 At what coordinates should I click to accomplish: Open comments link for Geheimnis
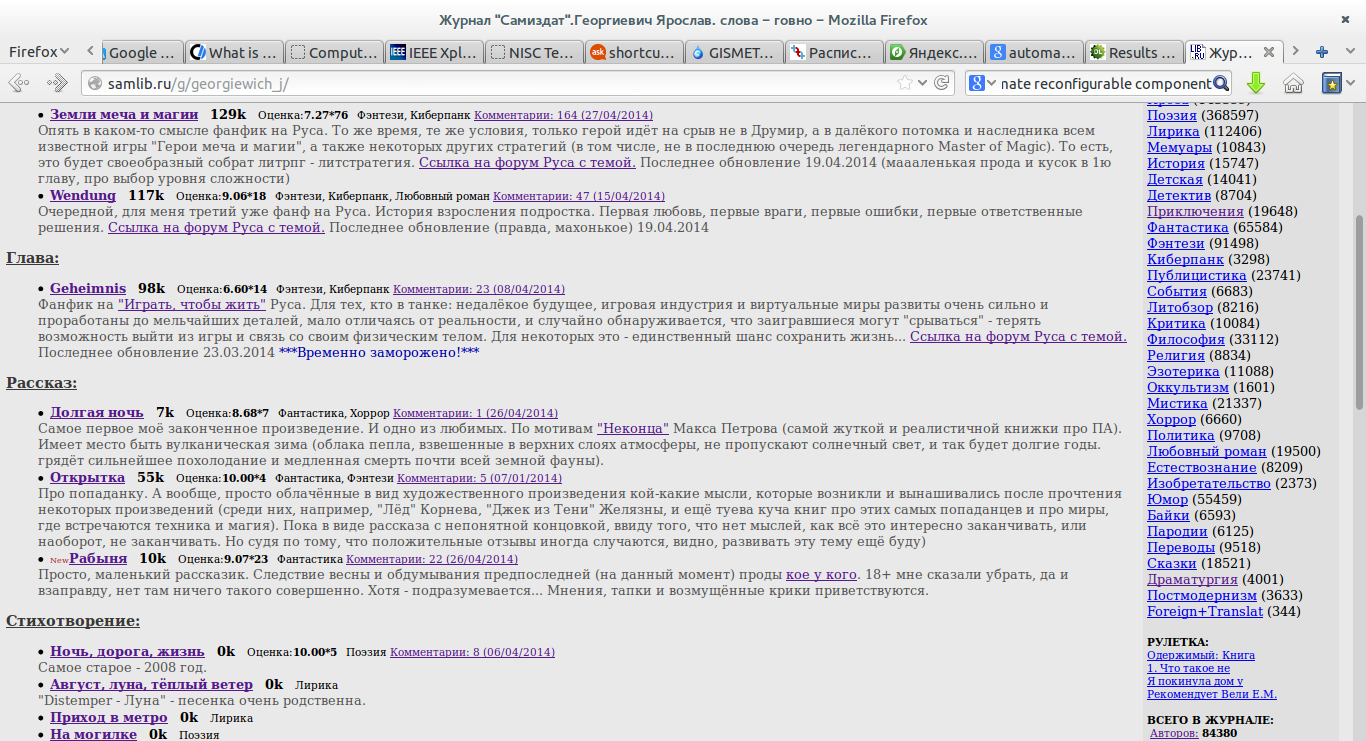(478, 289)
